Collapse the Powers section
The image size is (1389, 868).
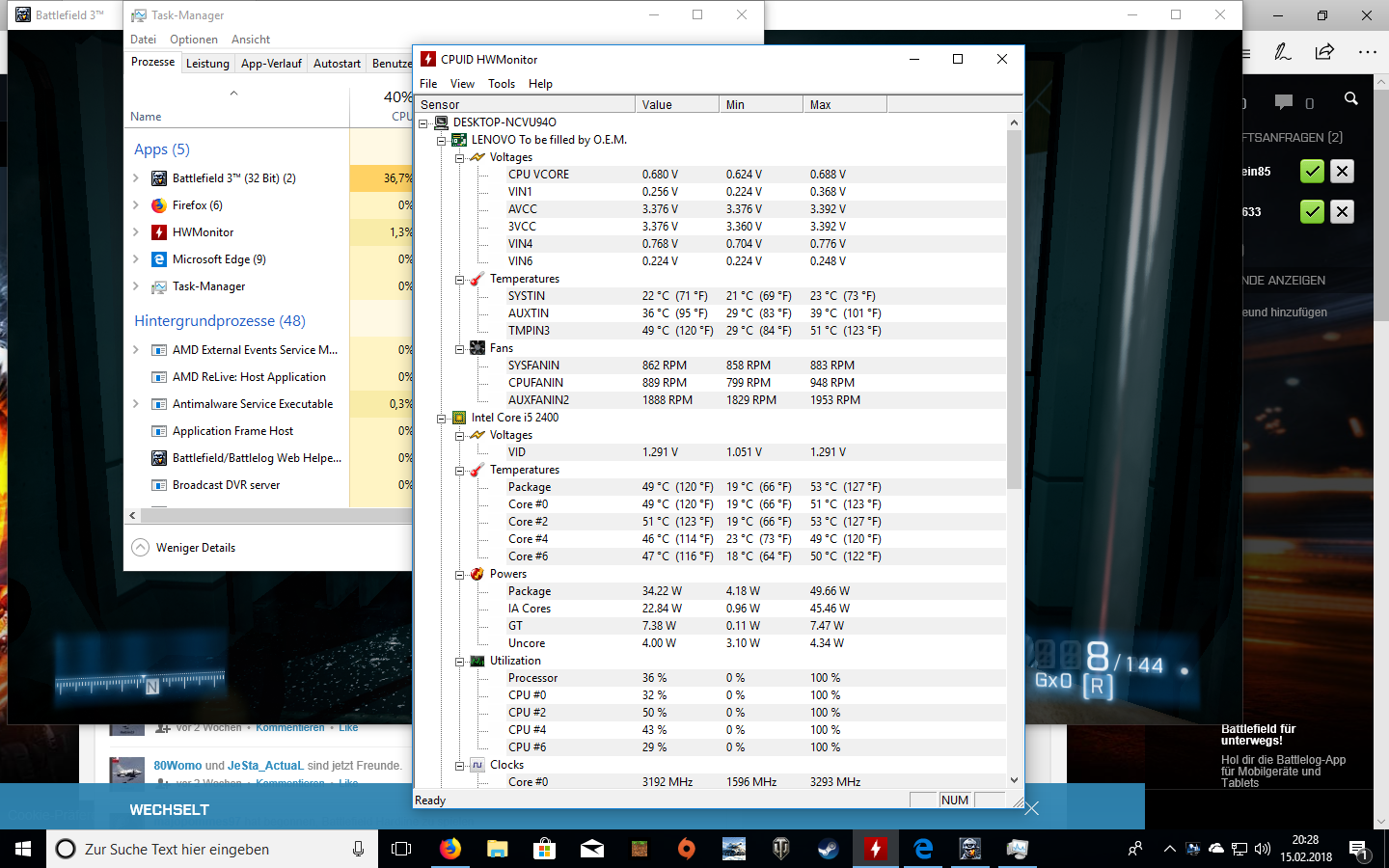coord(460,575)
